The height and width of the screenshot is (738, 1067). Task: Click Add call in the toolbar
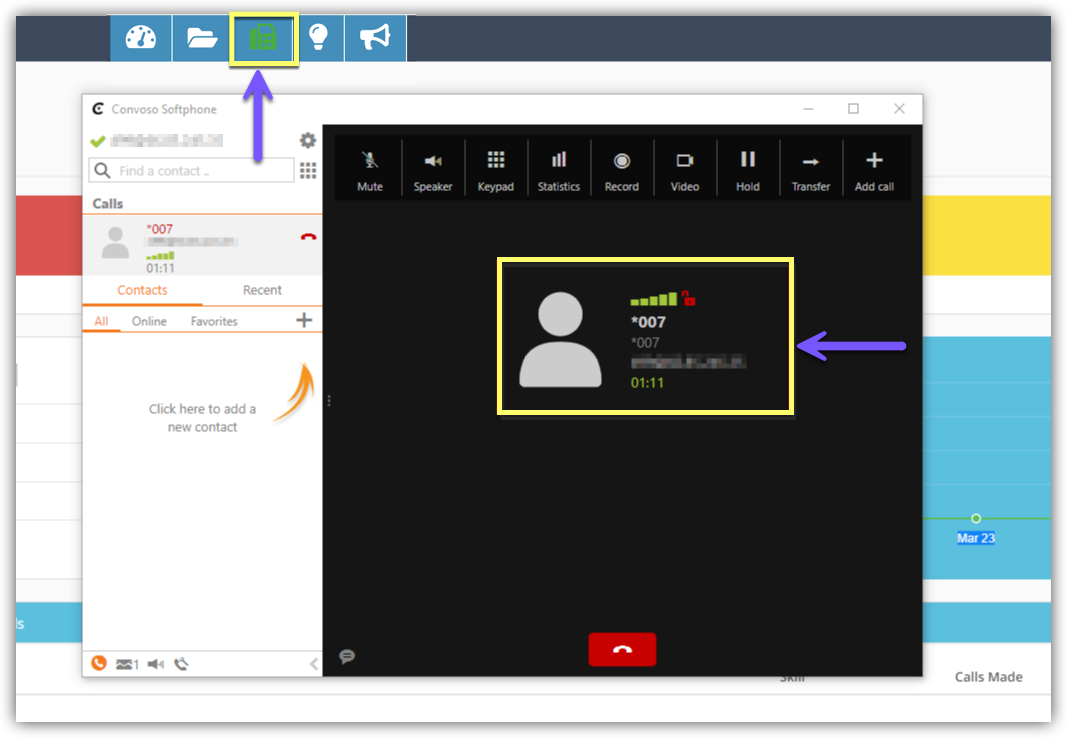(874, 169)
